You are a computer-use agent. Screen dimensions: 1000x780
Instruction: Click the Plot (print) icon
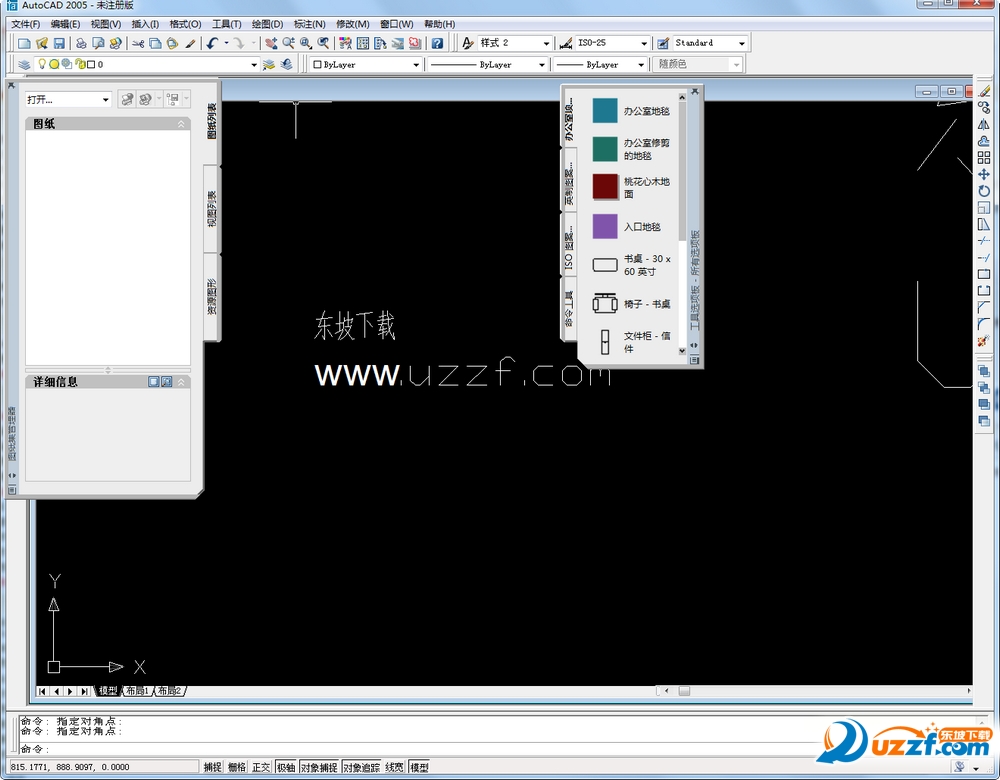click(x=81, y=43)
